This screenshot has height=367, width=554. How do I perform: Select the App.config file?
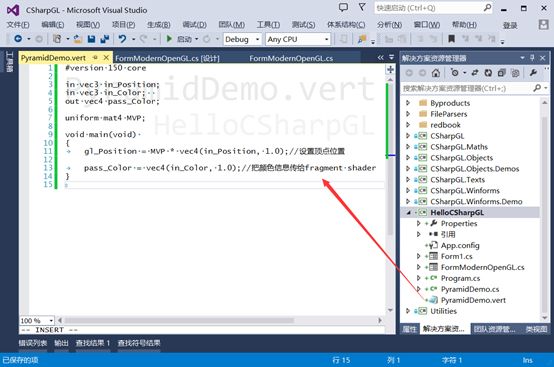(x=460, y=245)
